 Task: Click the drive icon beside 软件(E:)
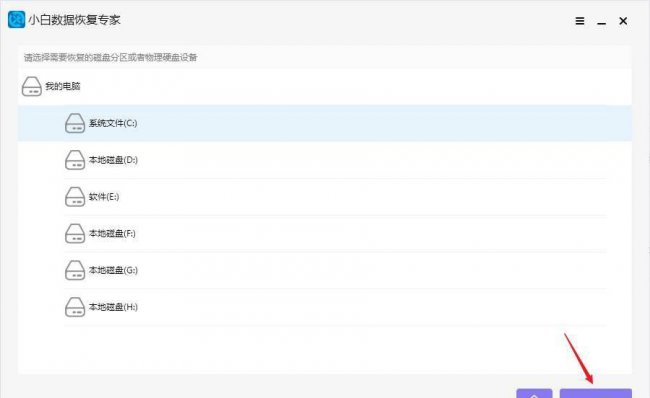tap(75, 197)
